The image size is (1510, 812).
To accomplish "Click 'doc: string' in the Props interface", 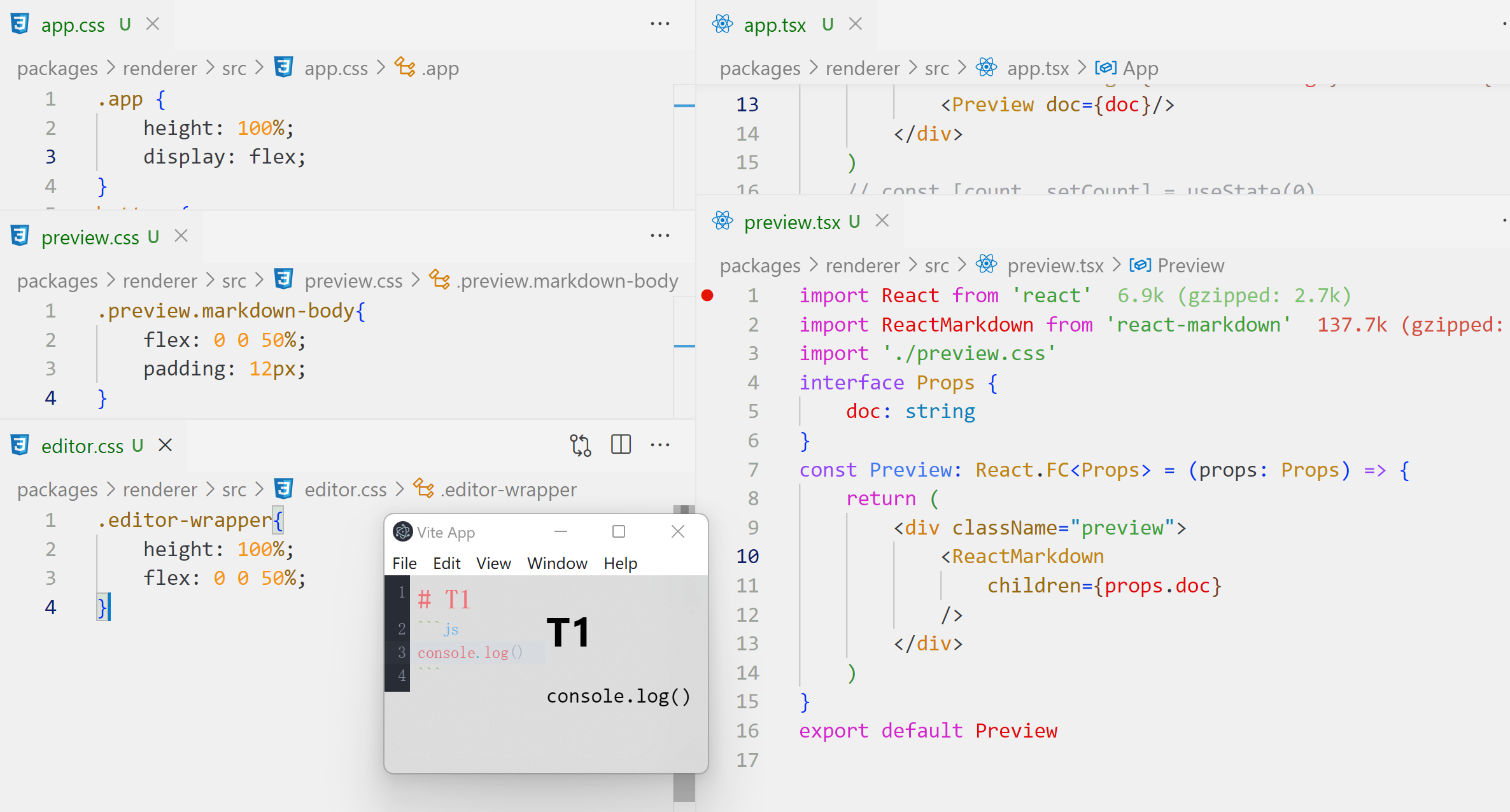I will 910,412.
